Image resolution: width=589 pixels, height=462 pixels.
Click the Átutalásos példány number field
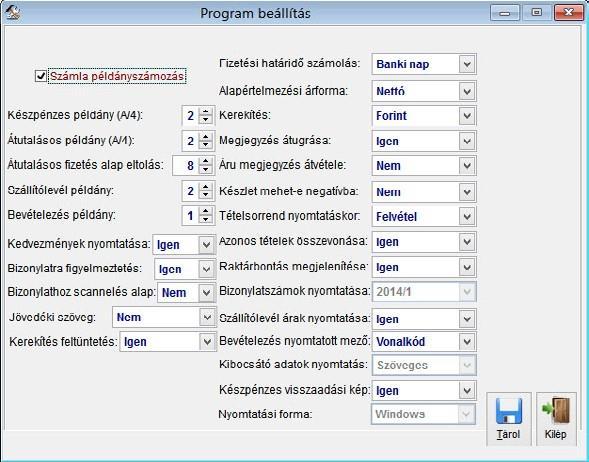(191, 141)
